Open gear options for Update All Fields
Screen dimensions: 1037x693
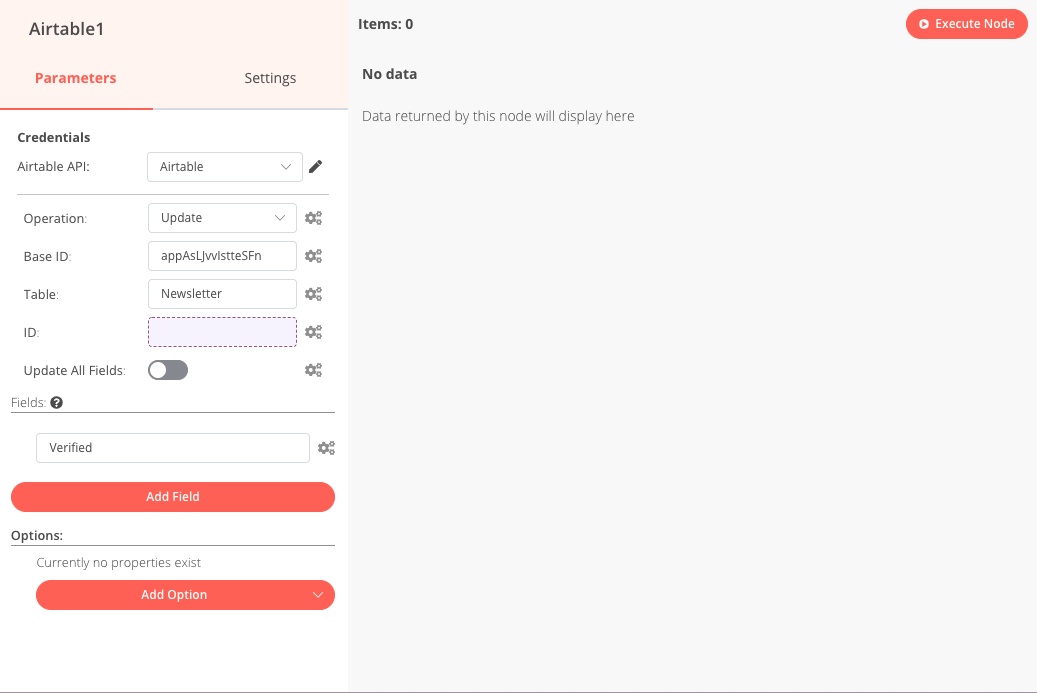pos(313,370)
